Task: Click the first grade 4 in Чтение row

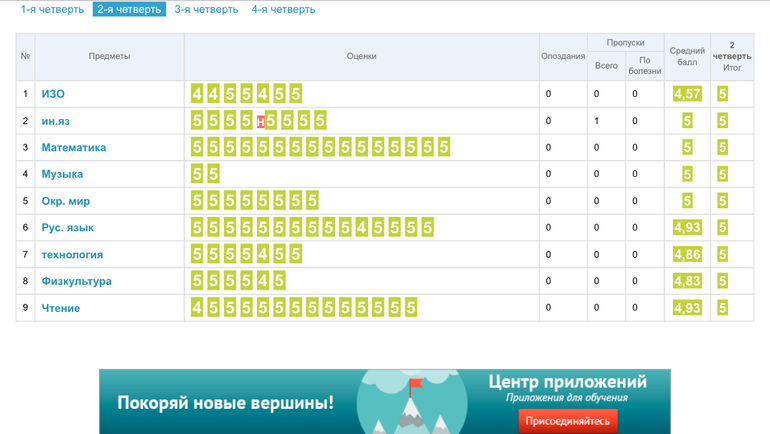Action: pos(197,308)
